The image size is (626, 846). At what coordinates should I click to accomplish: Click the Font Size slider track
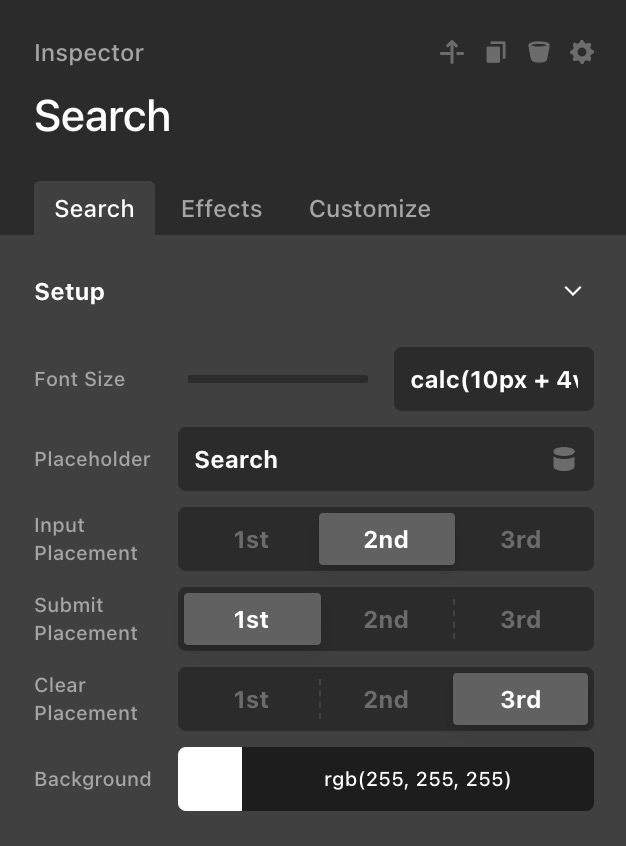pos(278,379)
